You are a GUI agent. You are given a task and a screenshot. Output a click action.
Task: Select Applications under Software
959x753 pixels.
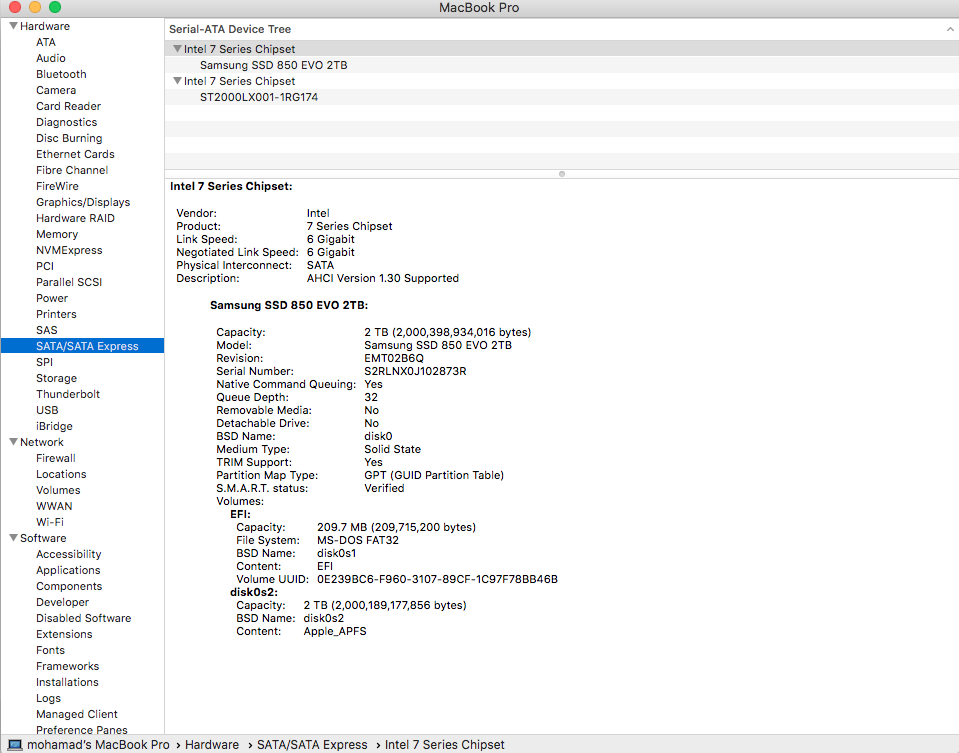pyautogui.click(x=68, y=570)
